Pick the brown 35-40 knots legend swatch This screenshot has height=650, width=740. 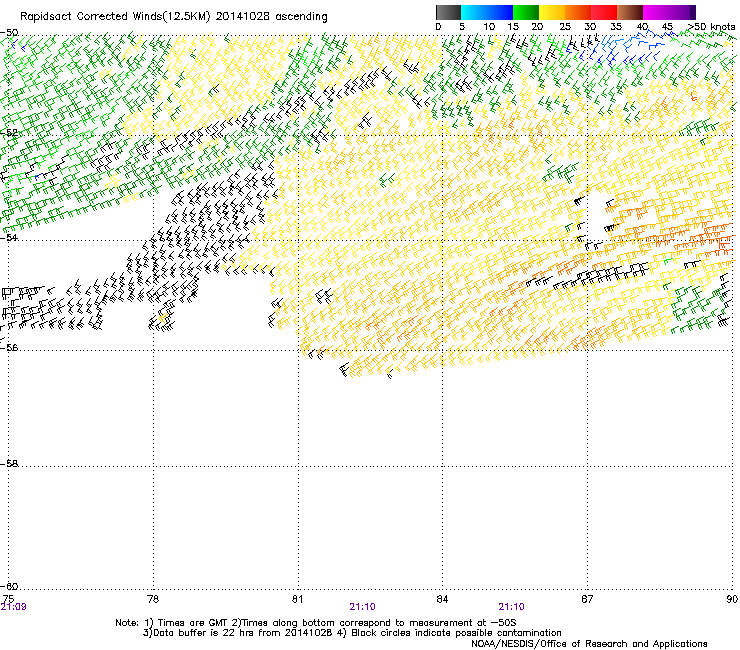(630, 12)
